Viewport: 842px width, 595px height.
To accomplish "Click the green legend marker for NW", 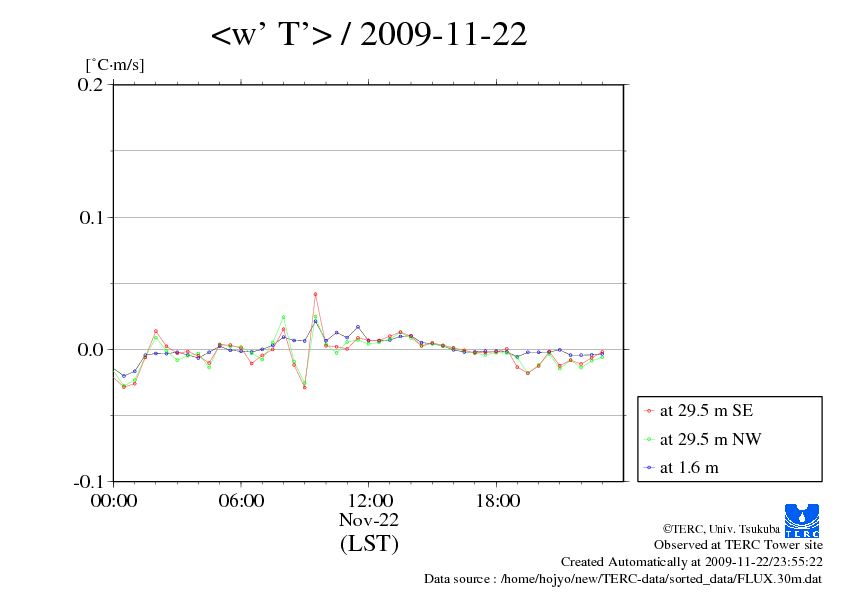I will coord(649,440).
